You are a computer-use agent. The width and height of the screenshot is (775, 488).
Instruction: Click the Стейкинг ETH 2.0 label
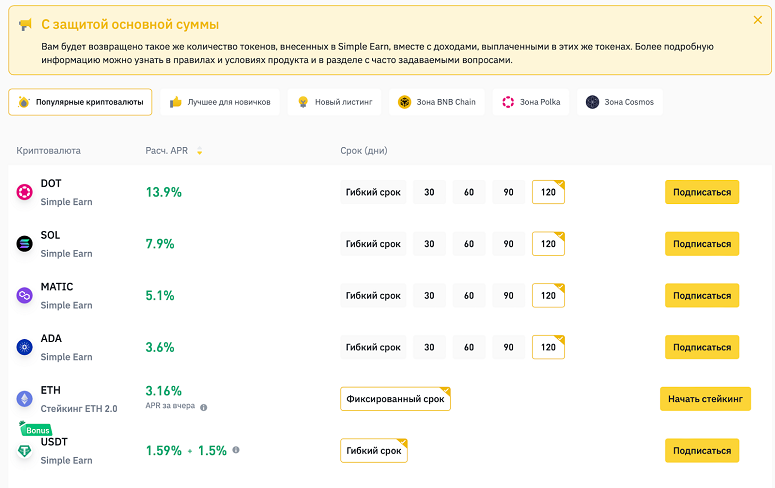coord(79,409)
